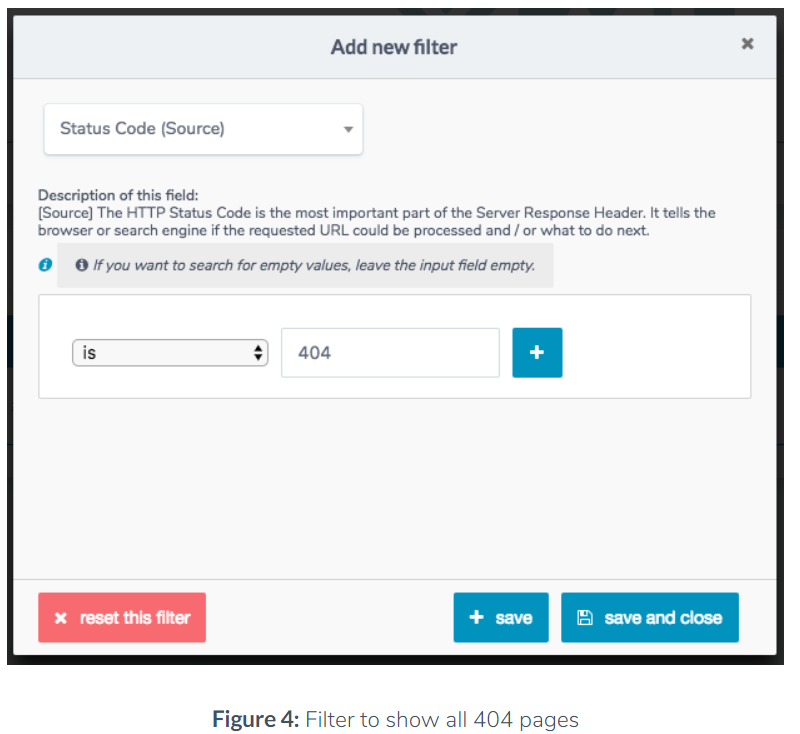
Task: Click the empty values hint text
Action: [314, 265]
